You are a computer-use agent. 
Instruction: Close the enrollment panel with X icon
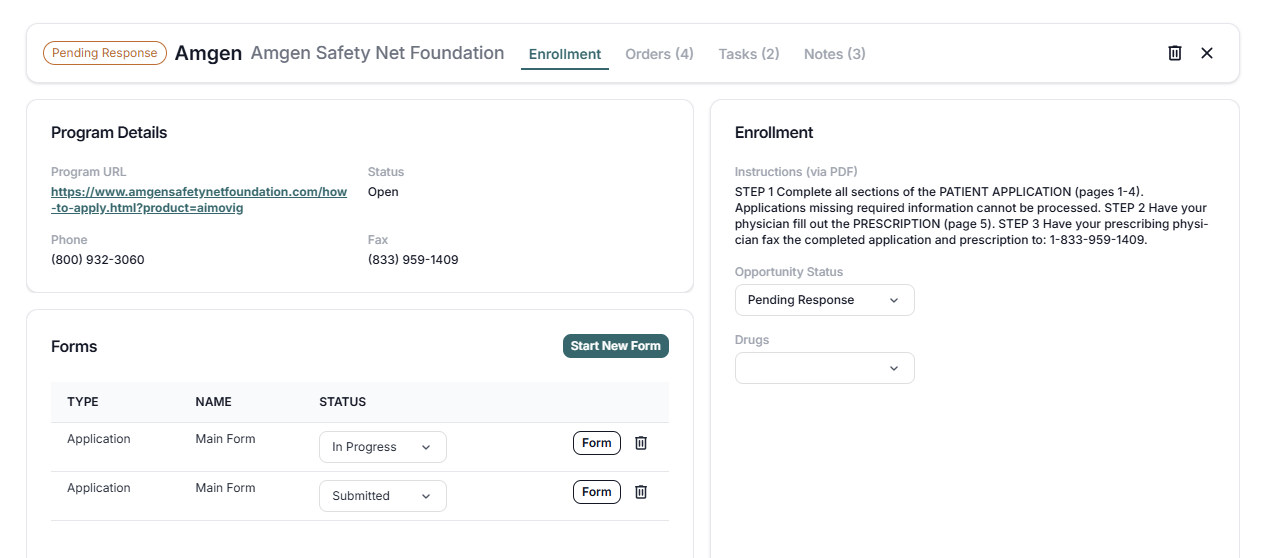1207,53
